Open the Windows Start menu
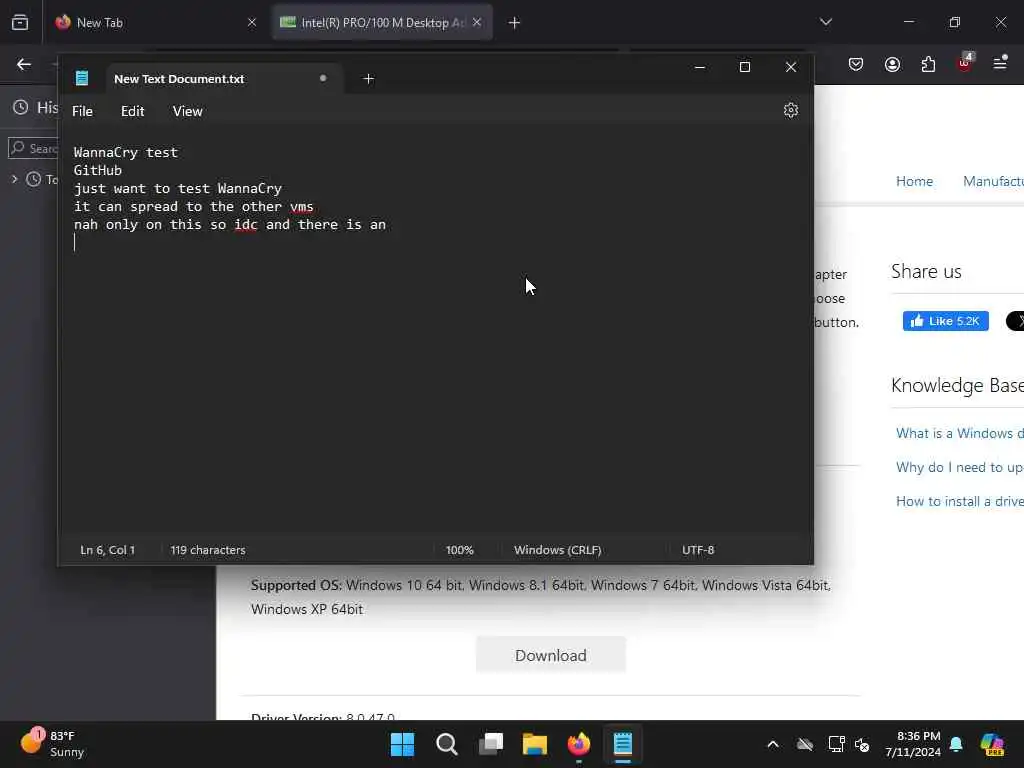 coord(402,744)
